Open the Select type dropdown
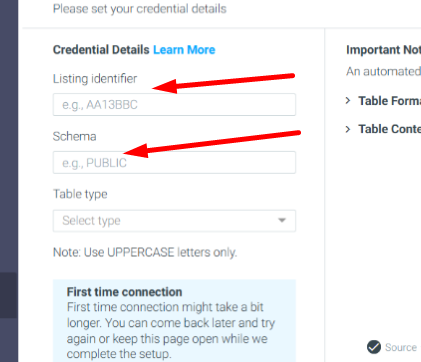421x362 pixels. coord(174,221)
